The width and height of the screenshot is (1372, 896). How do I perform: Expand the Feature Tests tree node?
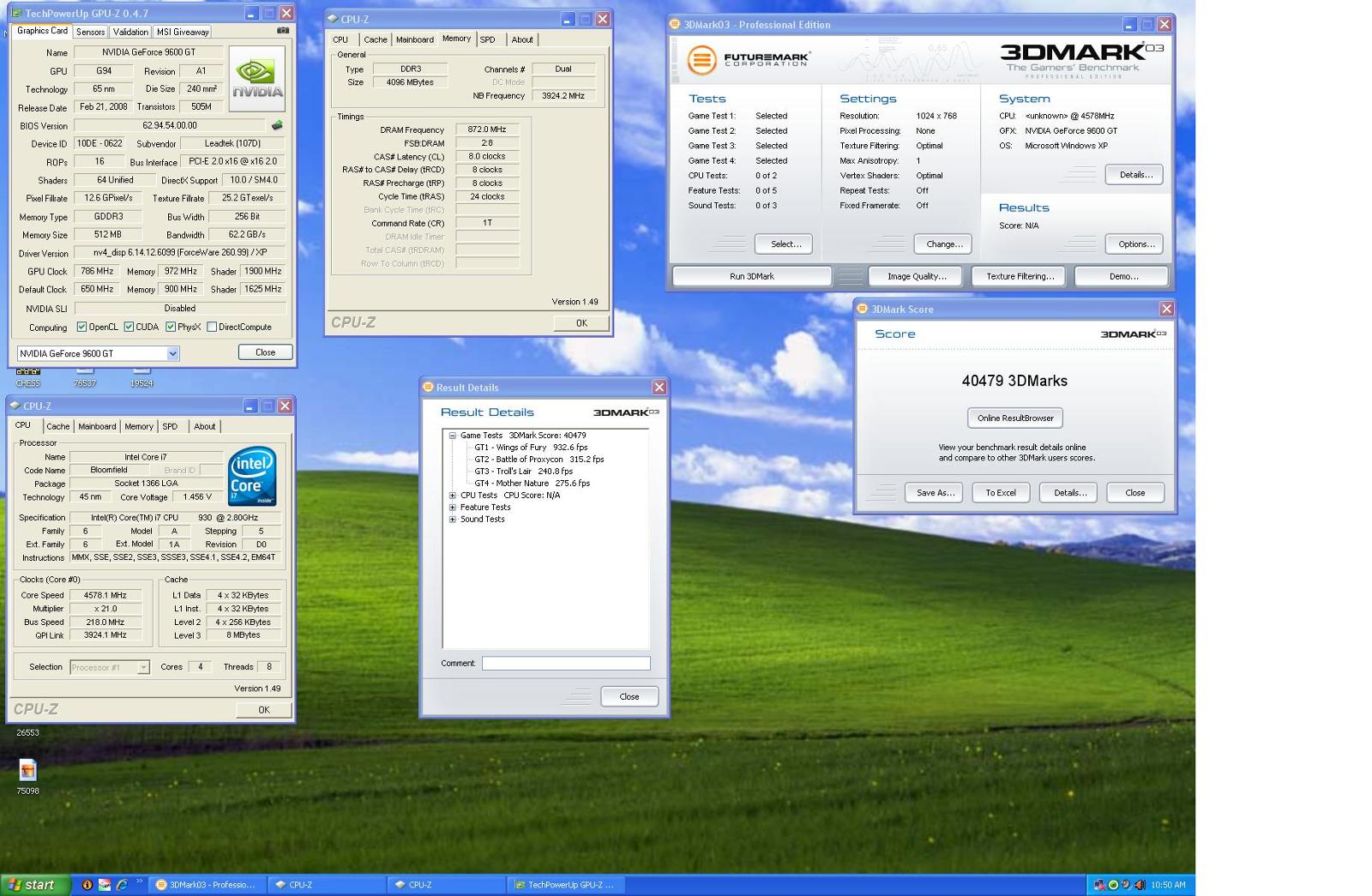(x=453, y=508)
